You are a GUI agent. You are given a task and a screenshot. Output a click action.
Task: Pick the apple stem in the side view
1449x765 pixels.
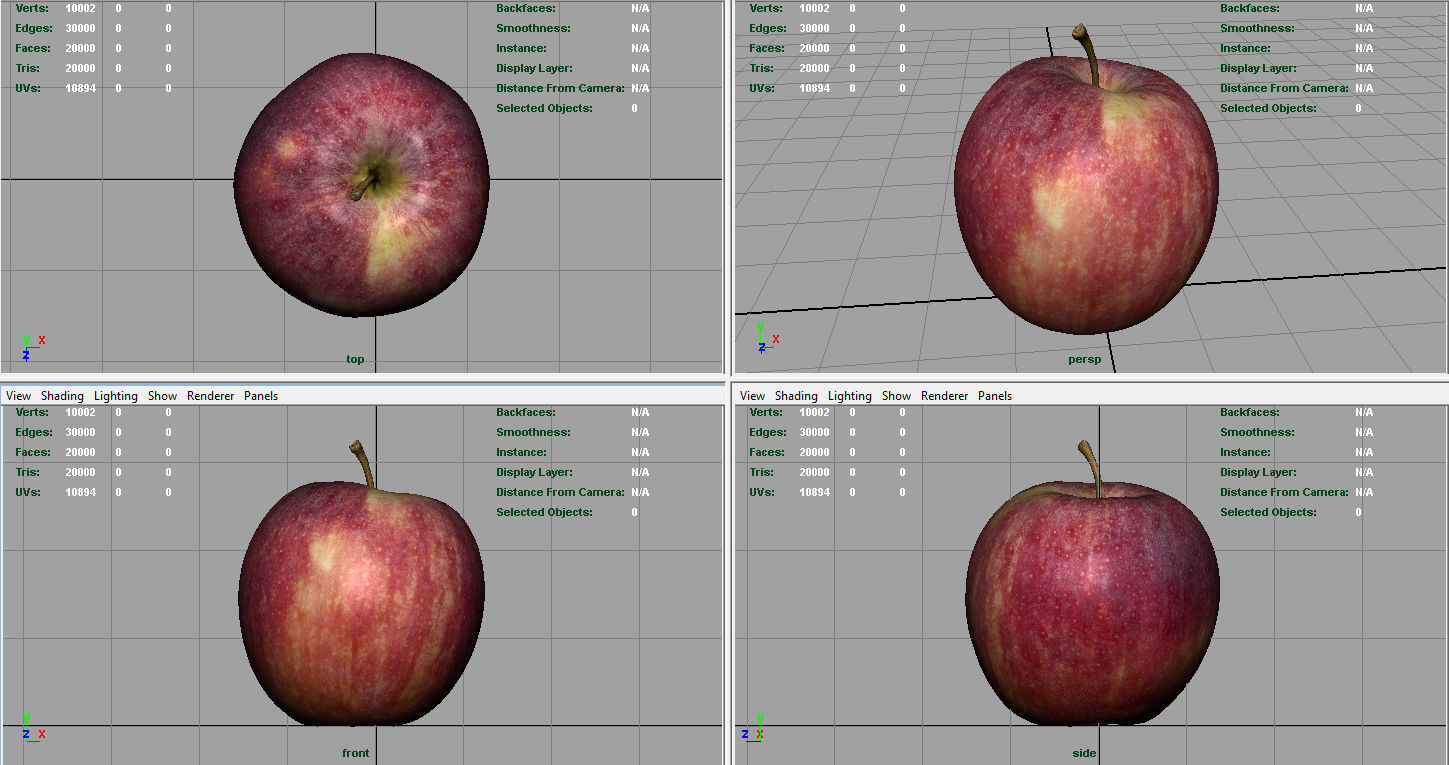point(1091,468)
